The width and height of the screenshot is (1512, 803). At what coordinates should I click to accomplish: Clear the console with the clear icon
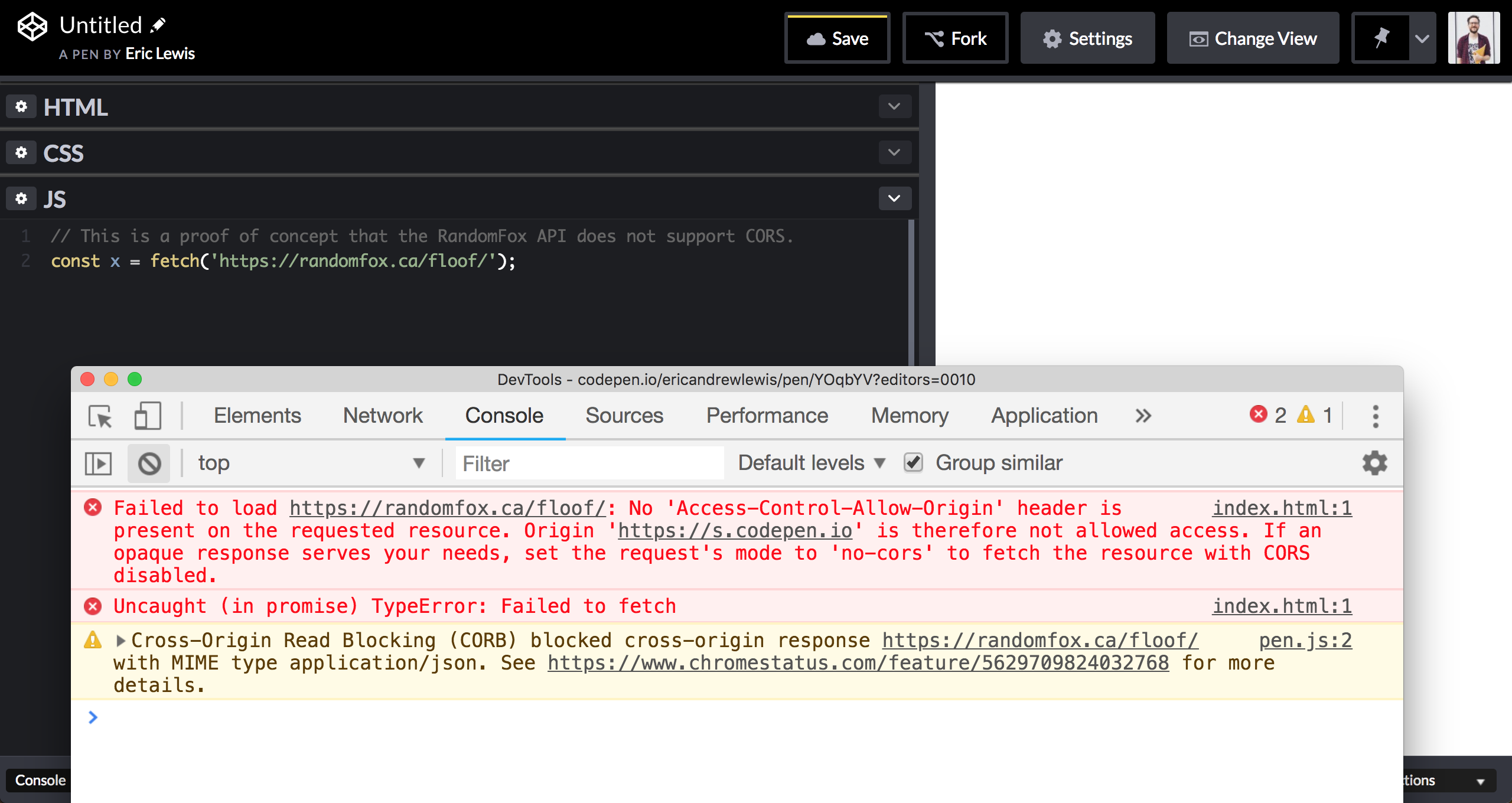[x=148, y=463]
